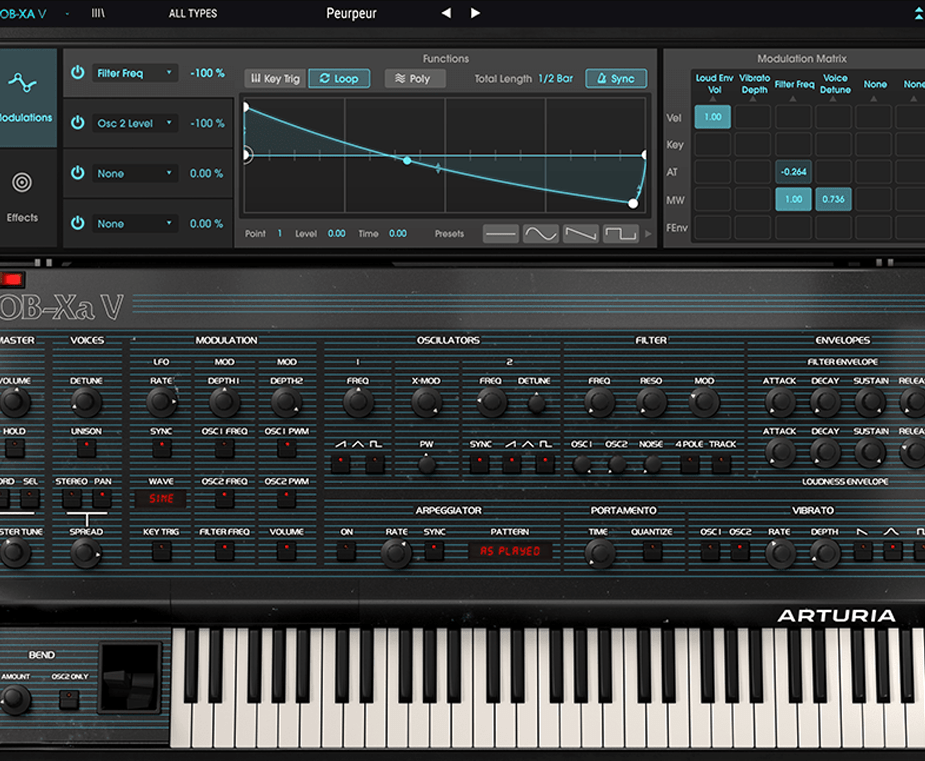
Task: Expand the Total Length 1/2 Bar selector
Action: tap(555, 79)
